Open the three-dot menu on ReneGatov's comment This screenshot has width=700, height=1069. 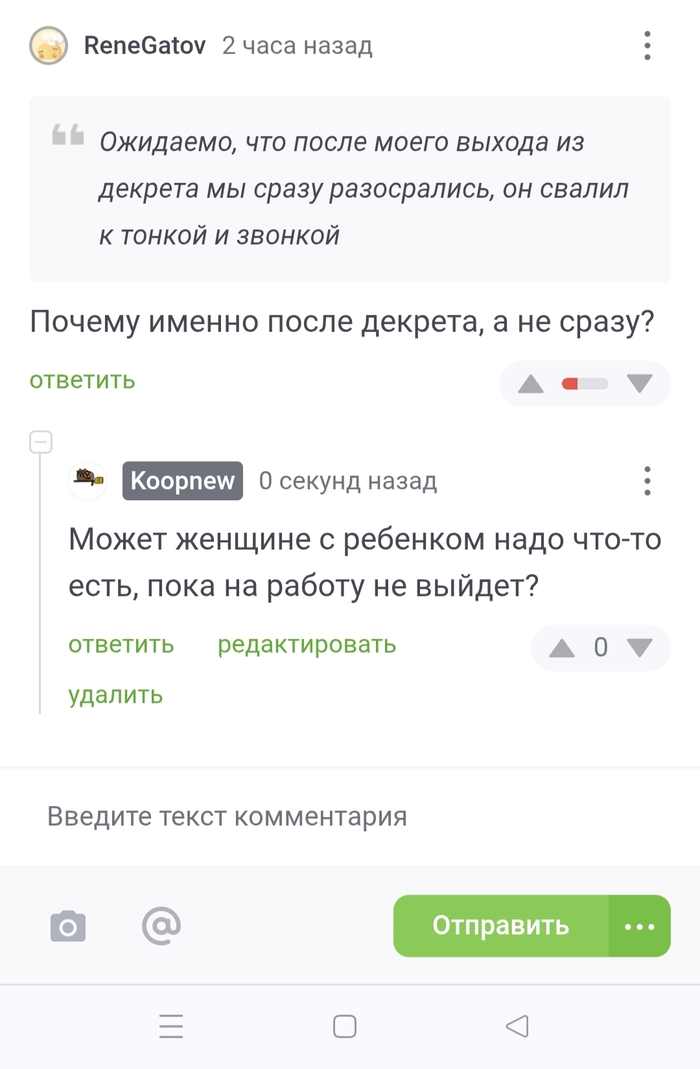(x=647, y=45)
